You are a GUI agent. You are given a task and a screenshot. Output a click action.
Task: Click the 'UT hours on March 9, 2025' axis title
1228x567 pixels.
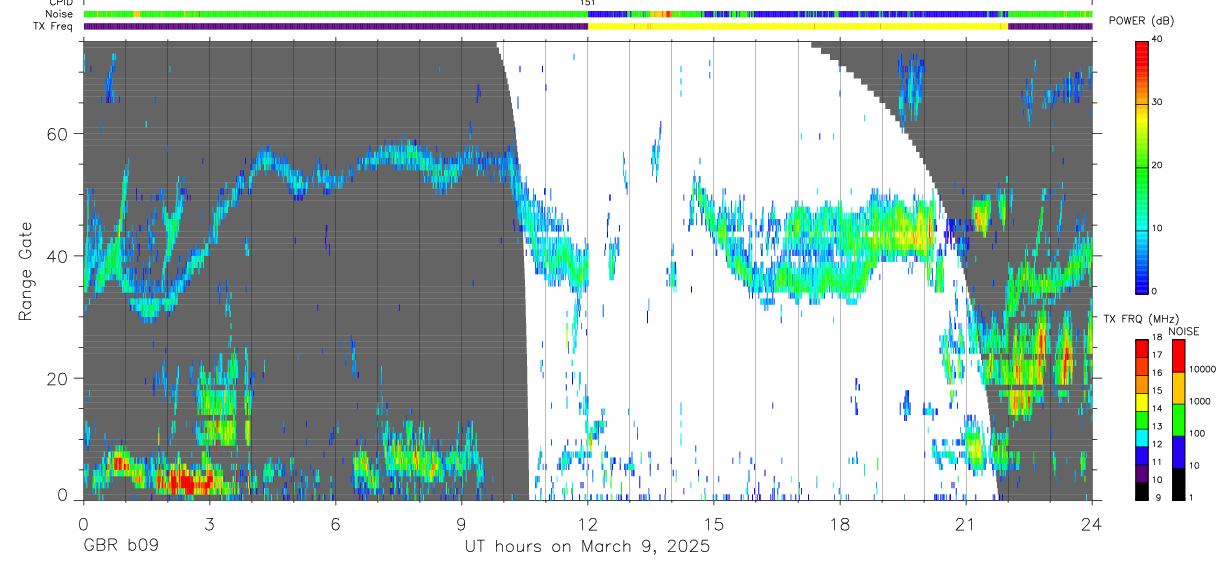point(587,547)
